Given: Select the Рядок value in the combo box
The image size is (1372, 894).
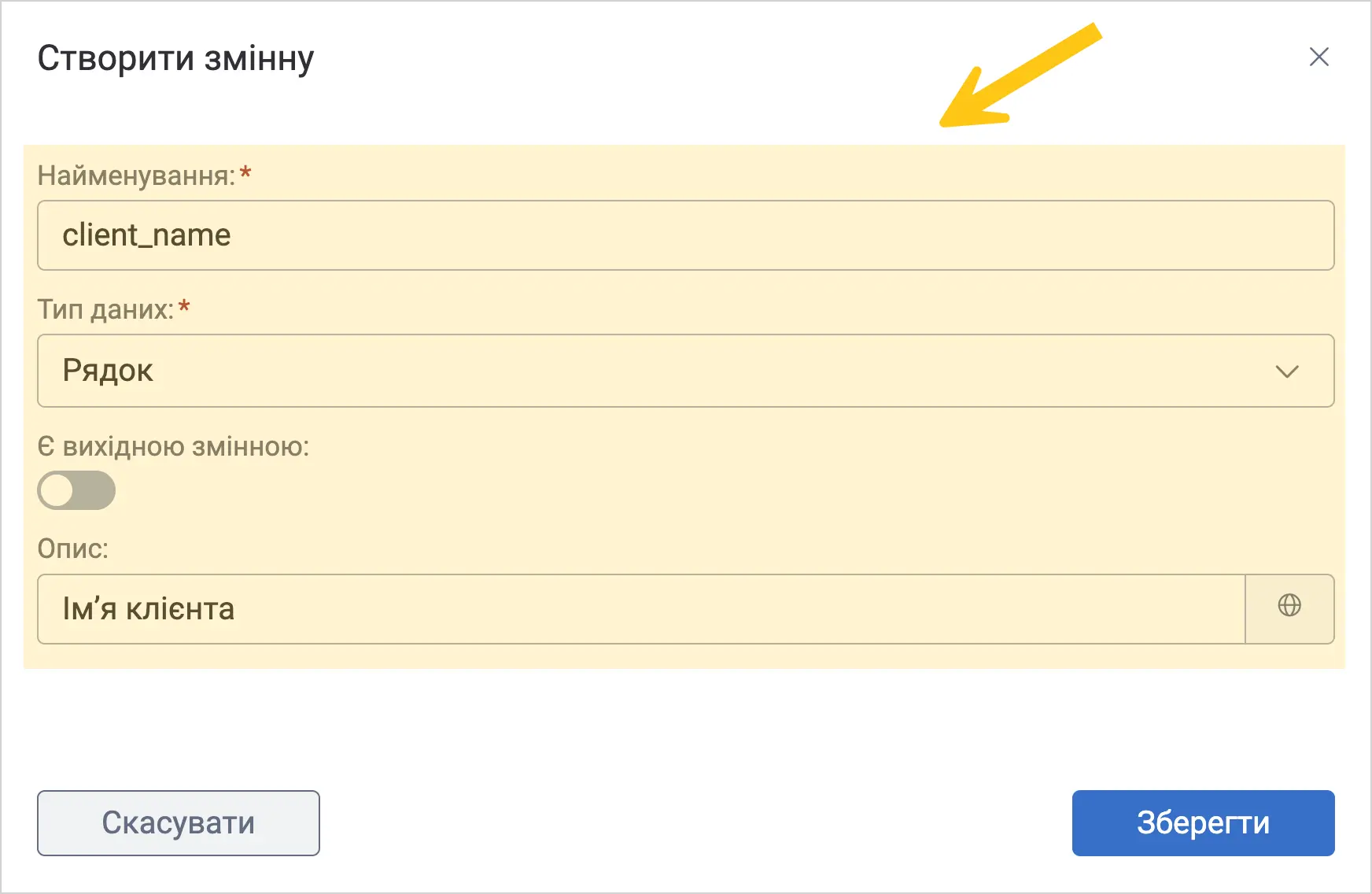Looking at the screenshot, I should (x=108, y=371).
